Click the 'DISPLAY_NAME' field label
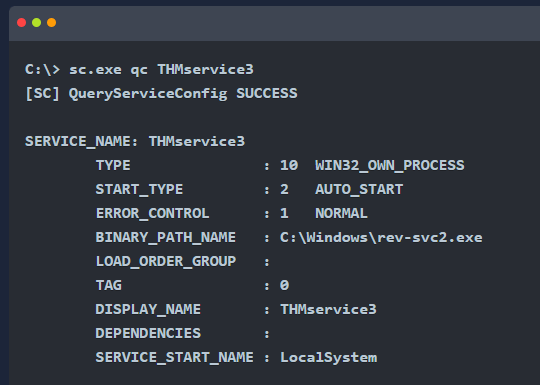540x385 pixels. pyautogui.click(x=148, y=309)
